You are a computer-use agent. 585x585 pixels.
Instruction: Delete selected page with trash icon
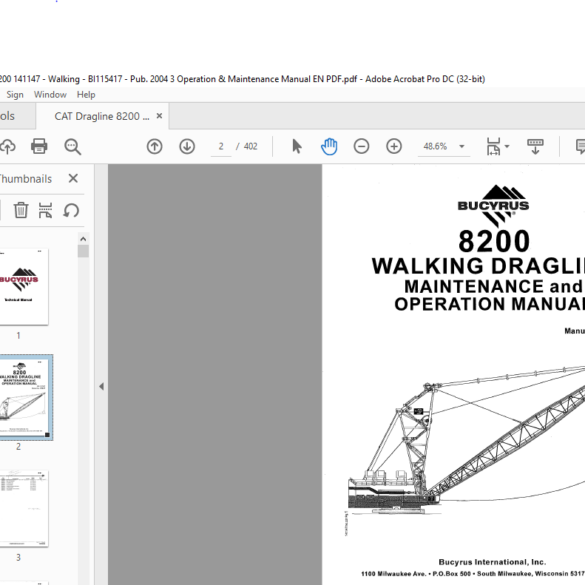click(x=21, y=210)
